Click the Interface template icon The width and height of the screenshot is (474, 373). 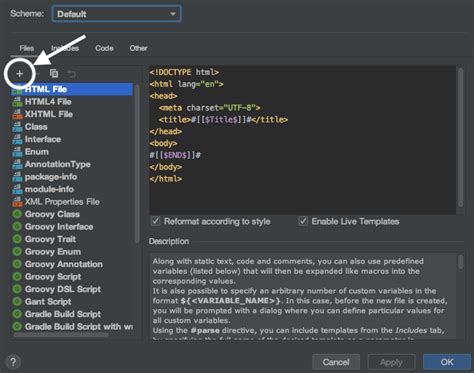point(17,139)
